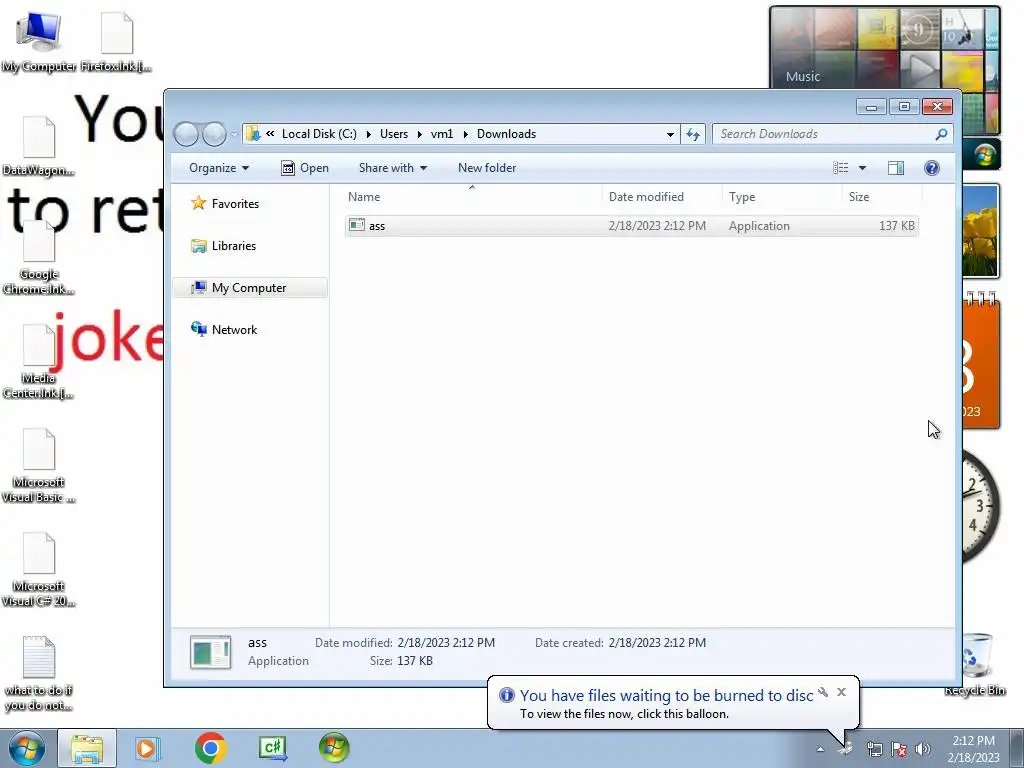Sort by Size column header
Screen dimensions: 1024x768
pos(882,197)
